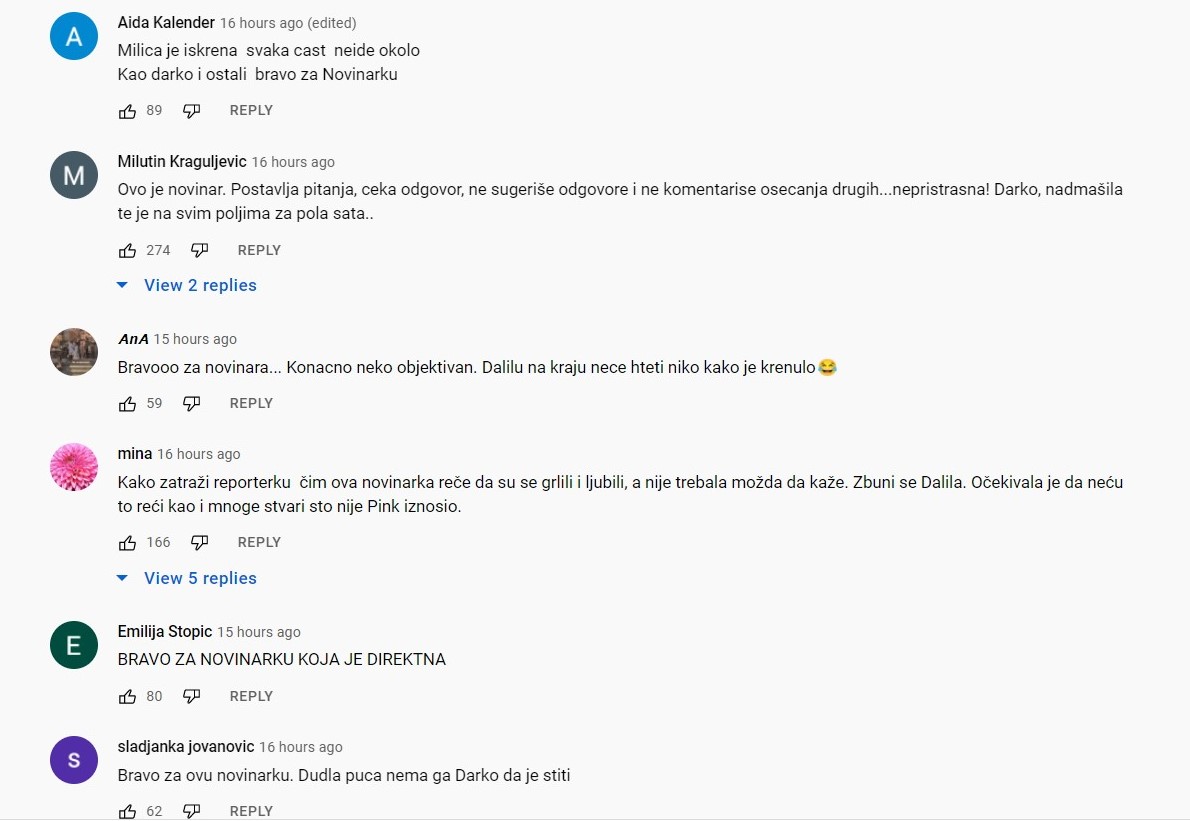Reply to Emilija Stopic's comment
Viewport: 1190px width, 821px height.
(x=251, y=697)
